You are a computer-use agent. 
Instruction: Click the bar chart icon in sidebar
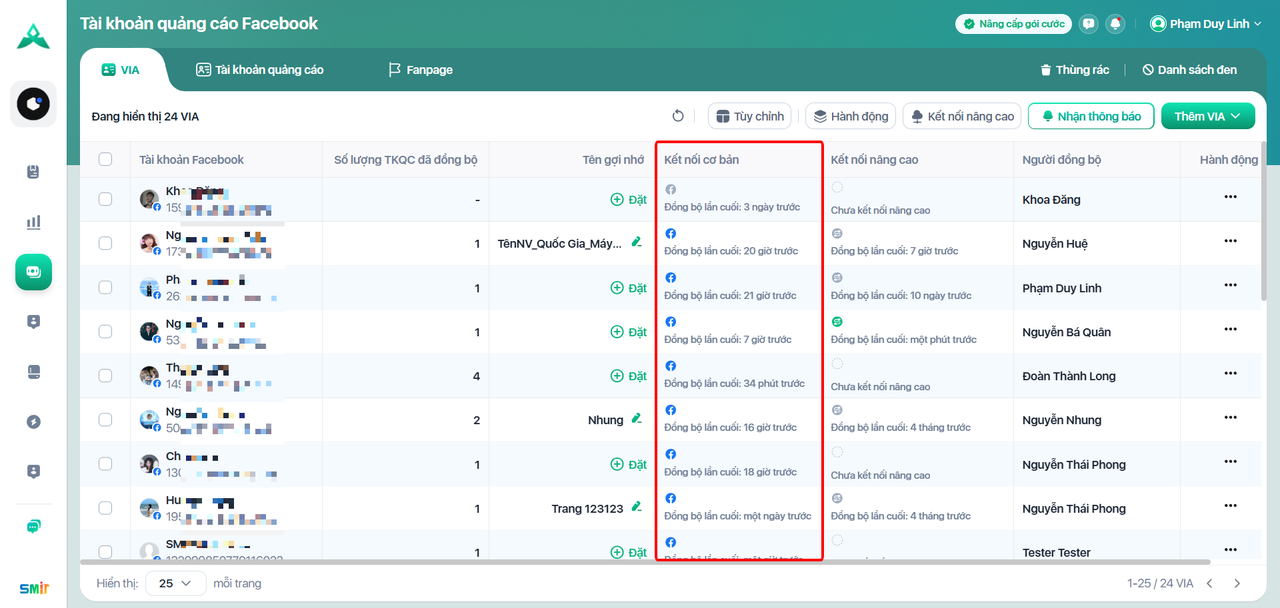[x=34, y=222]
